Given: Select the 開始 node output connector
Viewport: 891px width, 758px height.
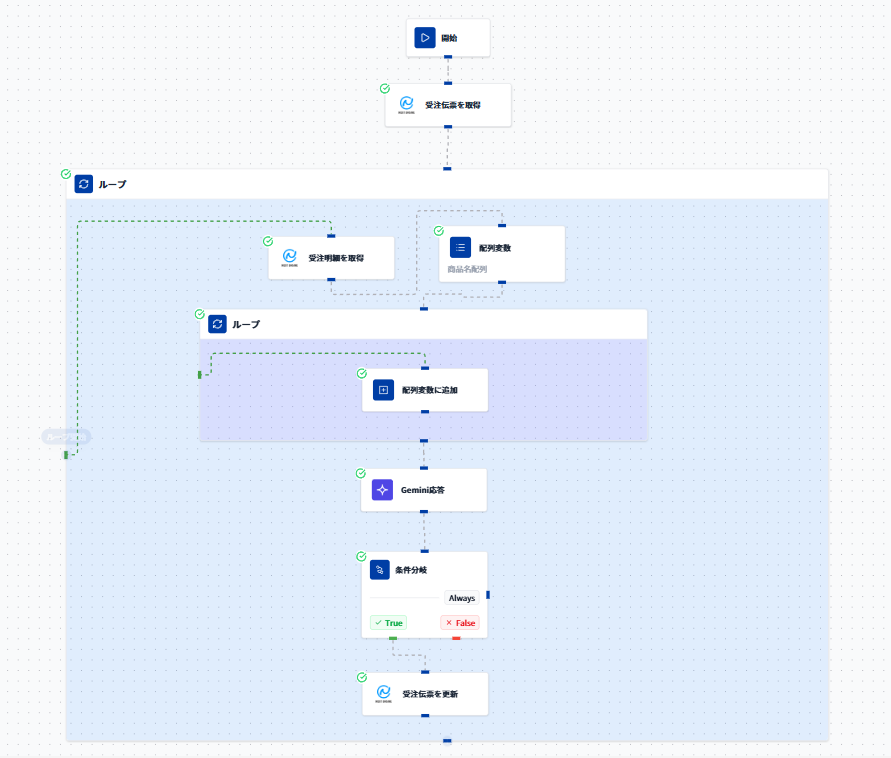Looking at the screenshot, I should pyautogui.click(x=448, y=57).
